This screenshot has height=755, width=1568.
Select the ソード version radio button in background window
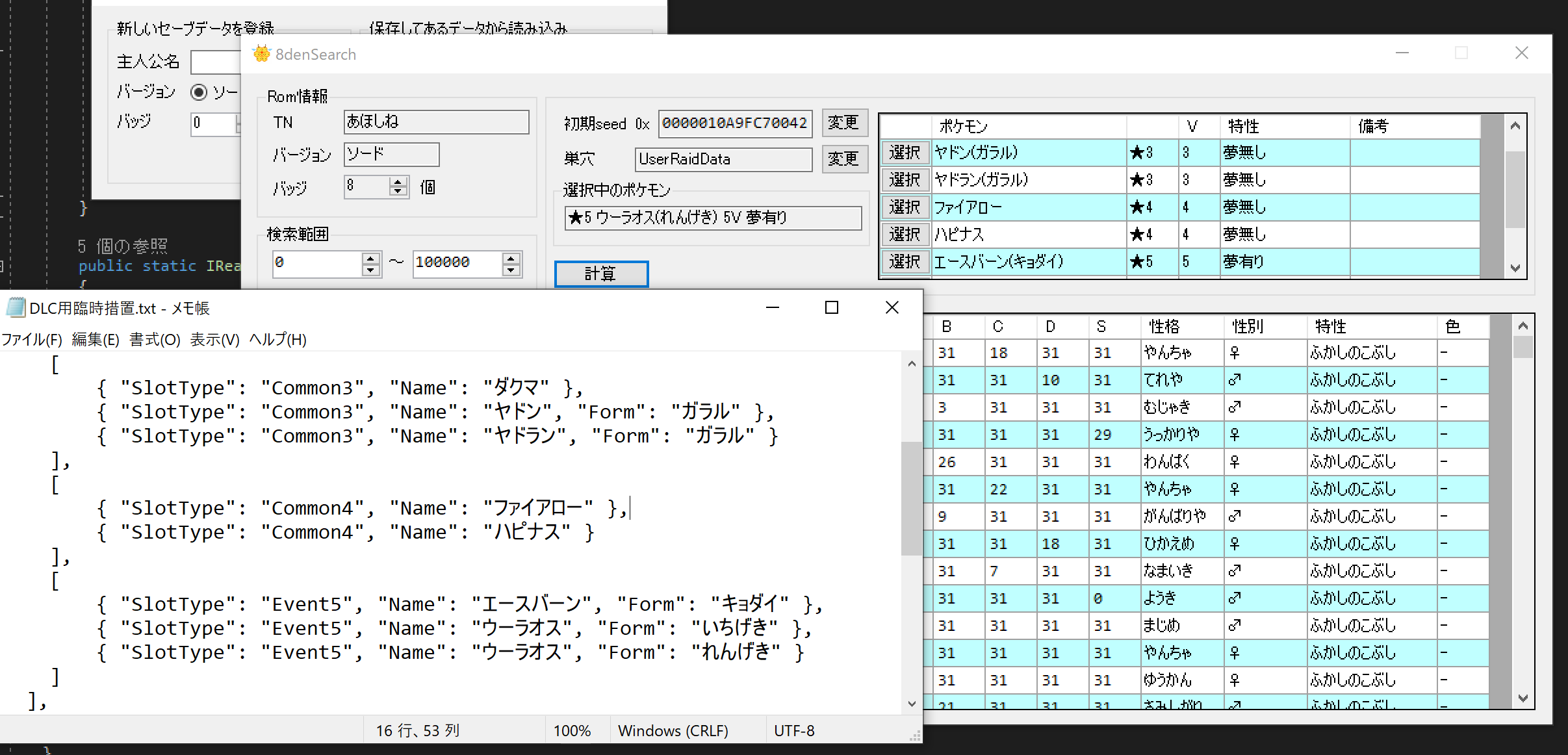click(199, 92)
